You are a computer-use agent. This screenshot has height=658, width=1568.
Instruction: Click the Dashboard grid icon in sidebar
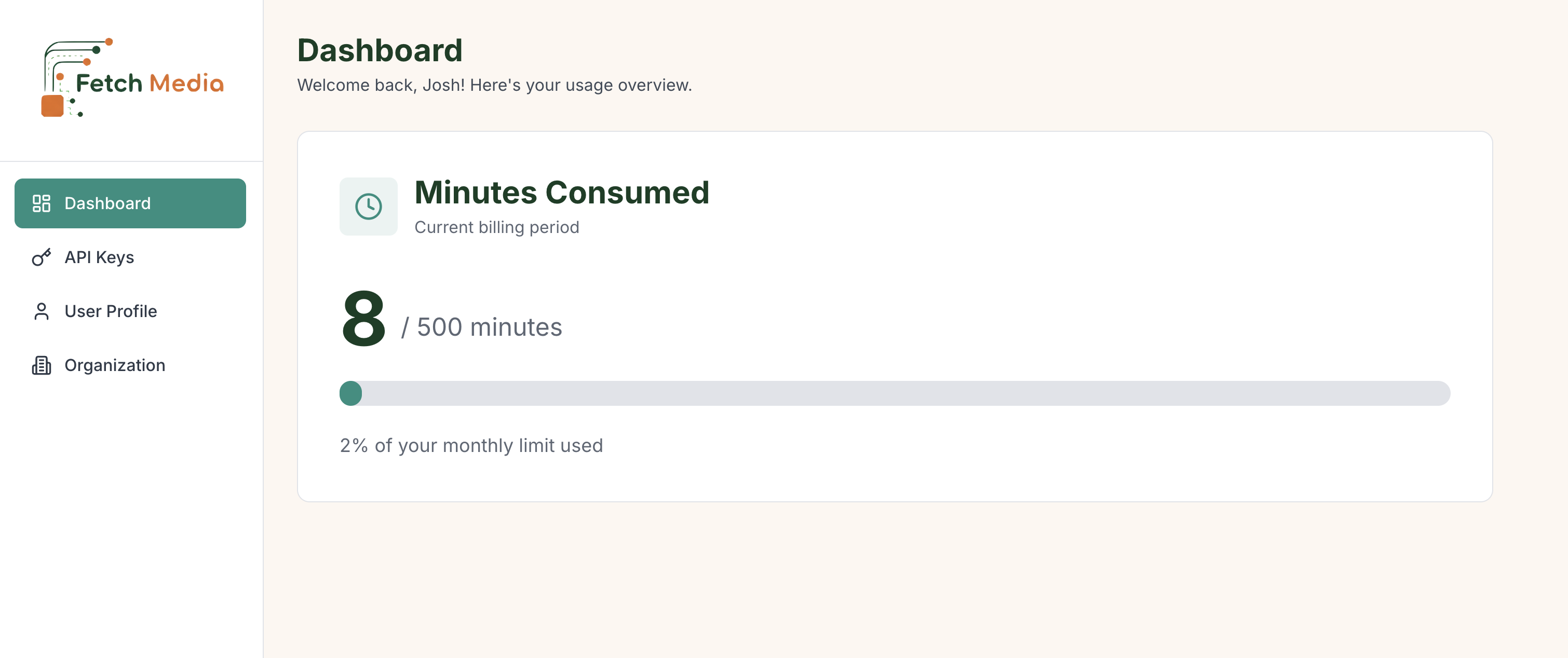tap(42, 203)
